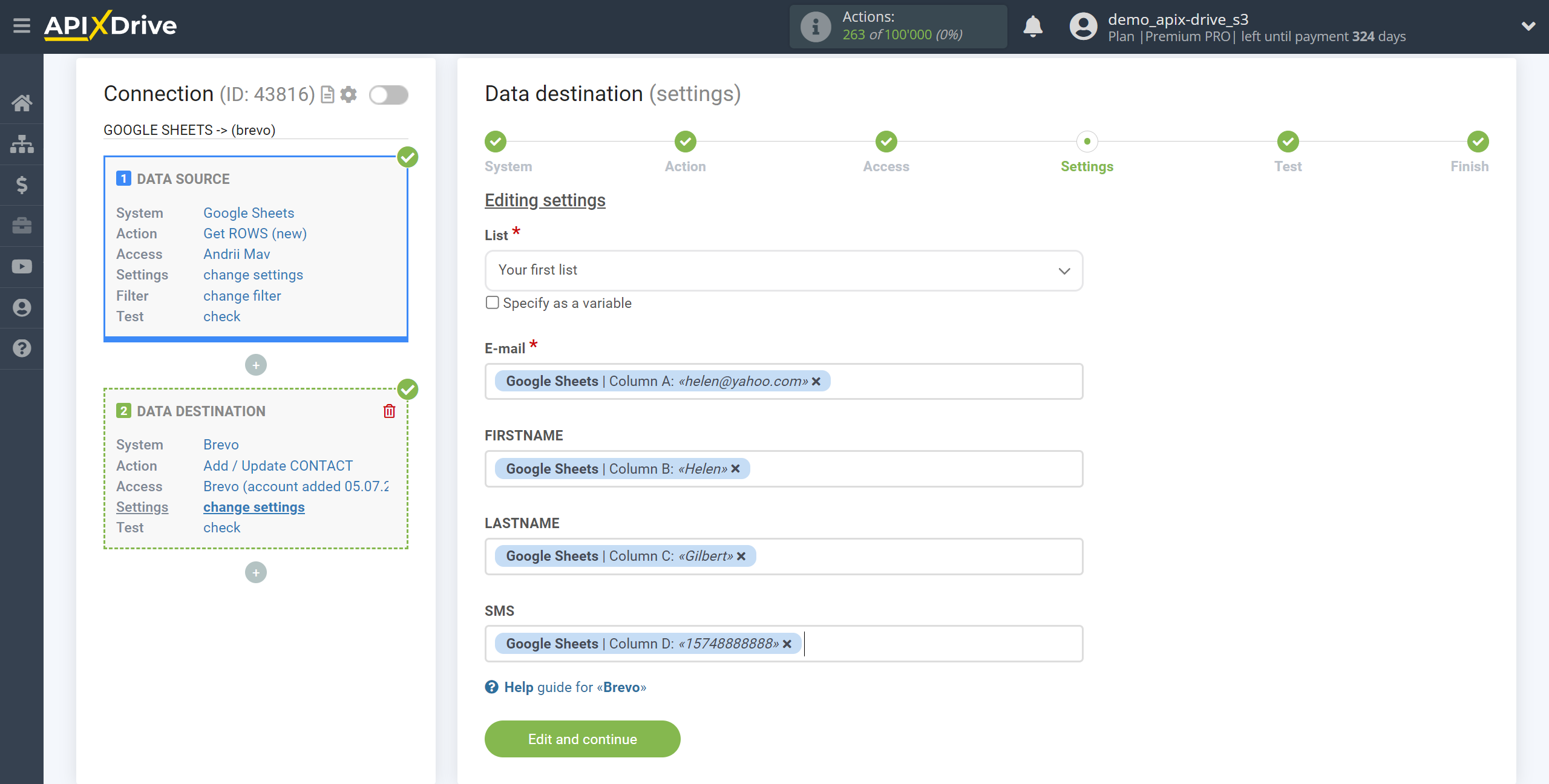Click the Editing settings heading

pos(545,200)
